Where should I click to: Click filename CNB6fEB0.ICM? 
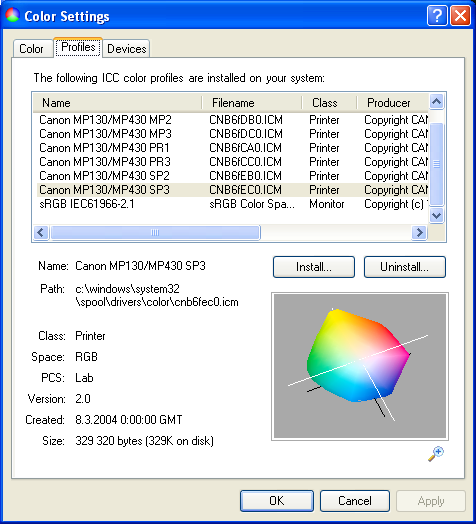point(245,176)
